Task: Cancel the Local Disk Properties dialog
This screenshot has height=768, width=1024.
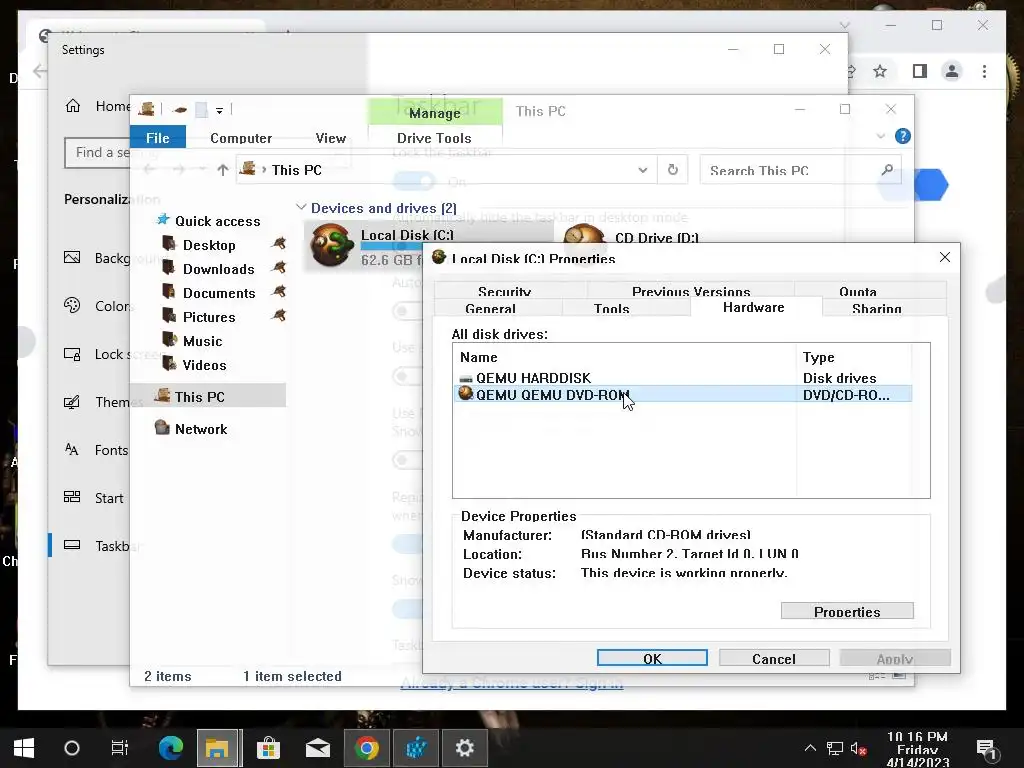Action: [774, 658]
